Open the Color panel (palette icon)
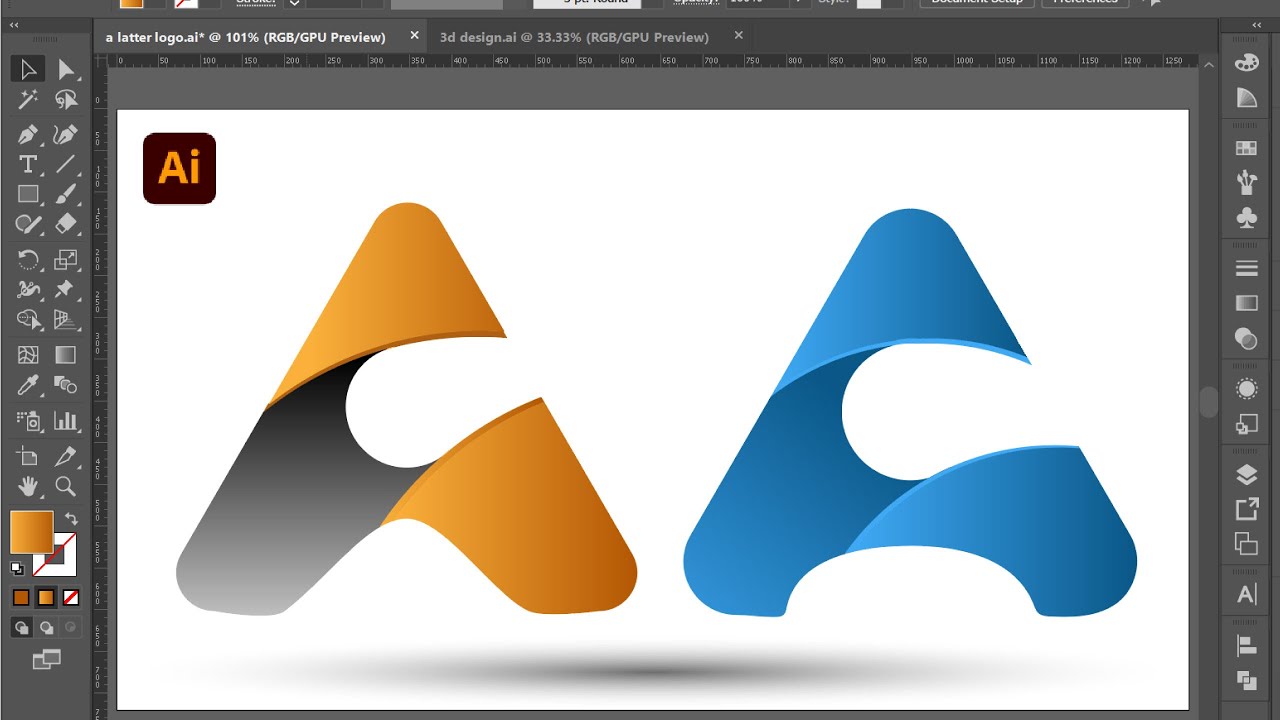 click(1247, 63)
